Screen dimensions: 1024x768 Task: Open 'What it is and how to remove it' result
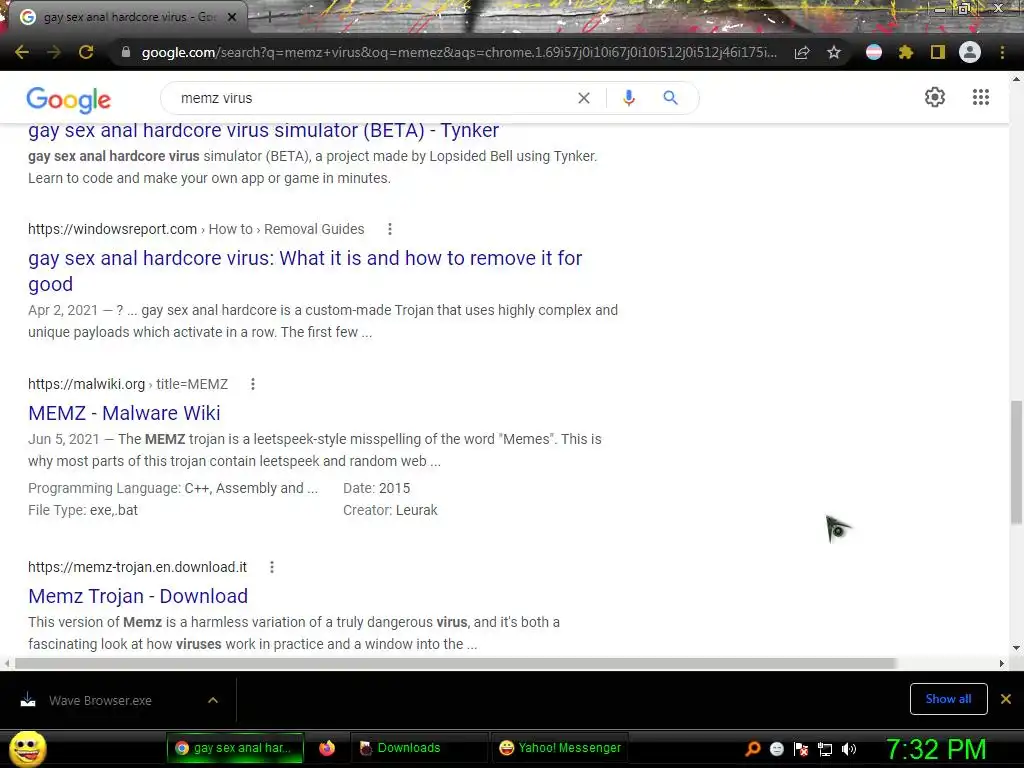[305, 271]
